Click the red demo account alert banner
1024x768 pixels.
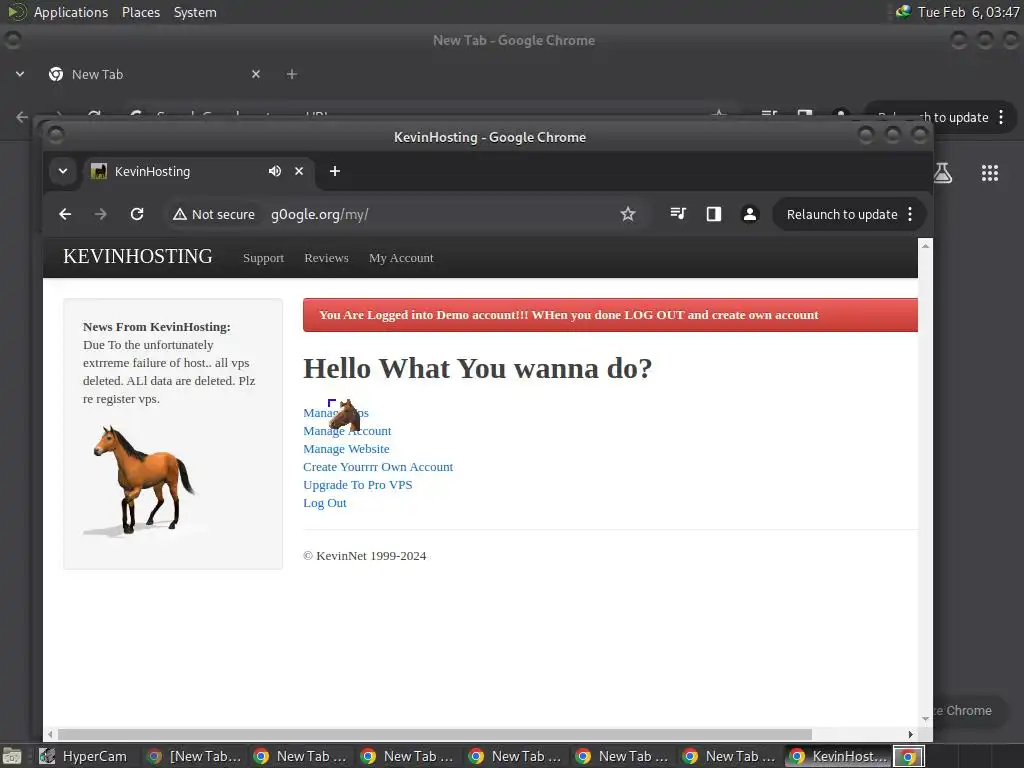tap(611, 315)
